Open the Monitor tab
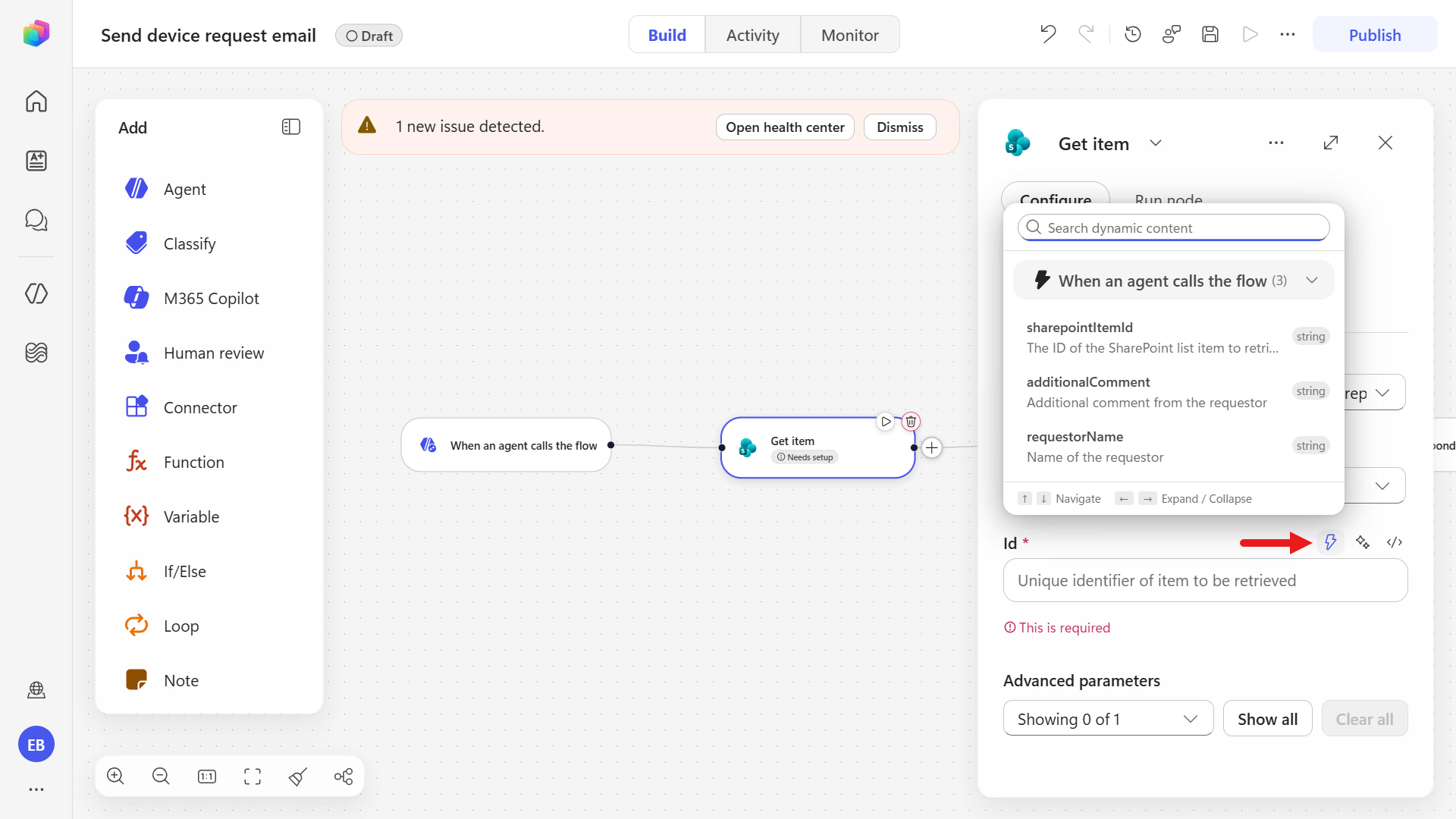Image resolution: width=1456 pixels, height=819 pixels. [849, 35]
